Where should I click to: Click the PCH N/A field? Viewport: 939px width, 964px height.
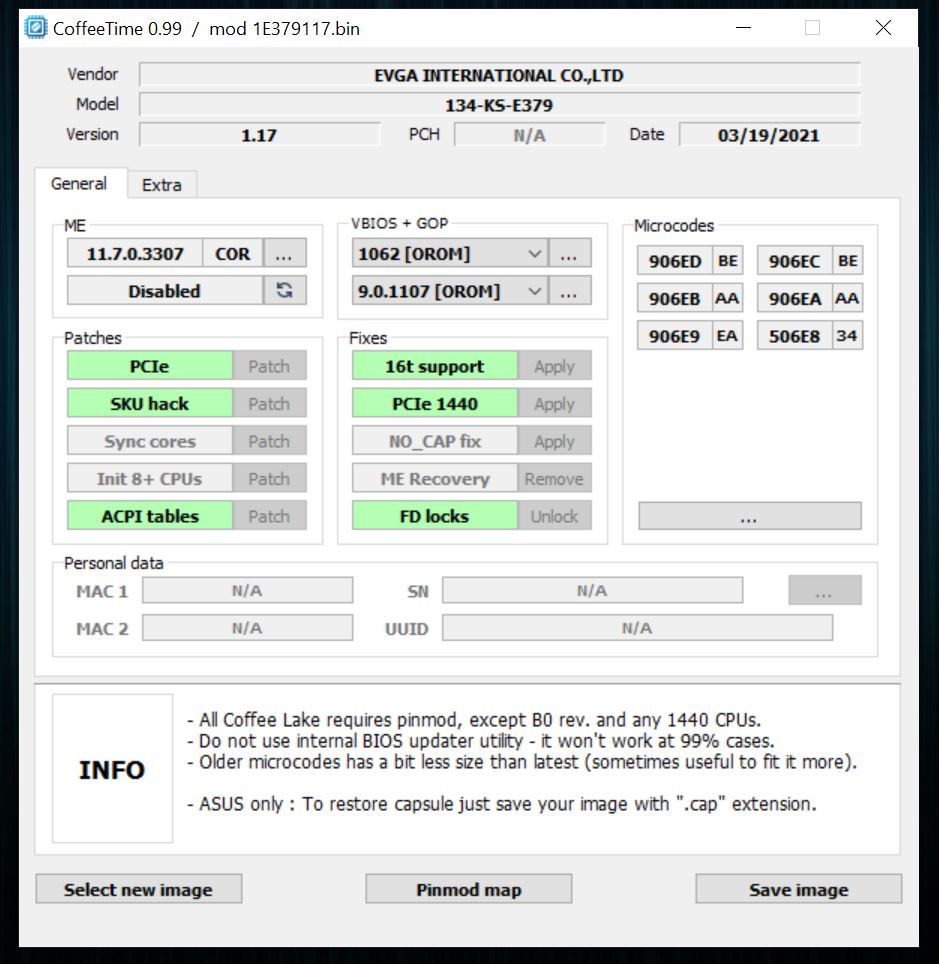pyautogui.click(x=529, y=135)
